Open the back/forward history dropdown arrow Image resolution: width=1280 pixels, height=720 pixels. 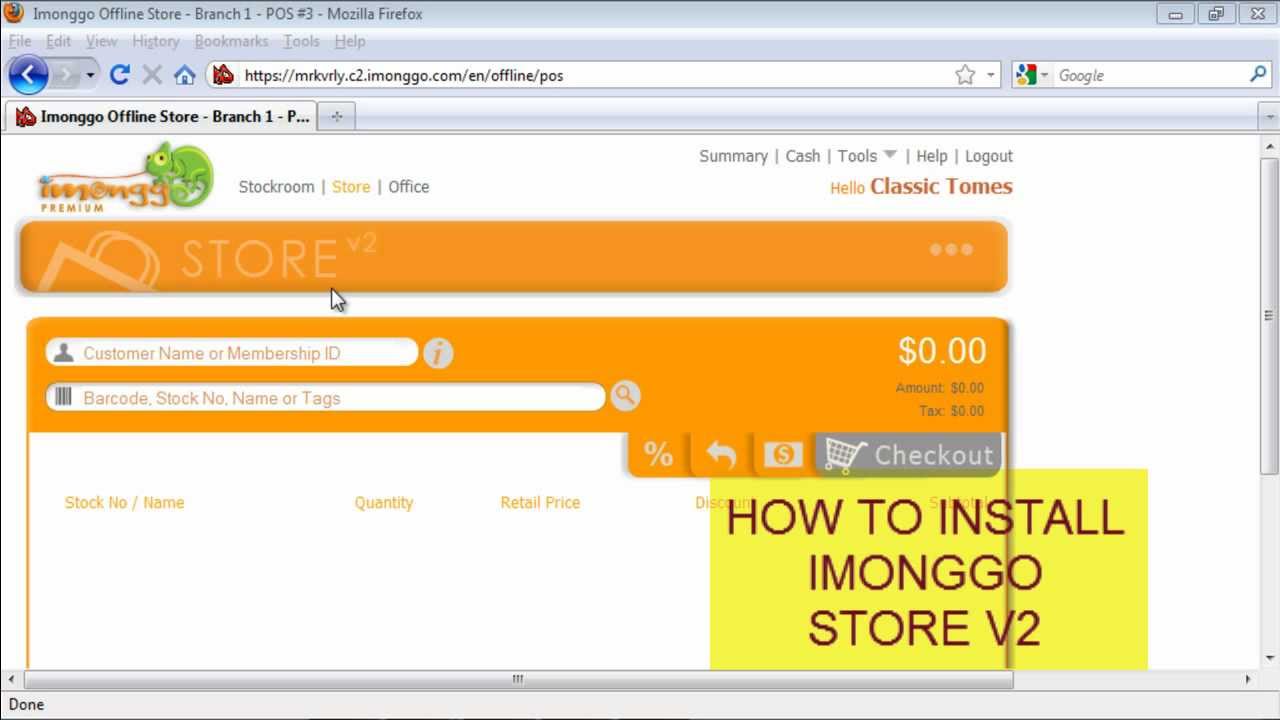[90, 75]
